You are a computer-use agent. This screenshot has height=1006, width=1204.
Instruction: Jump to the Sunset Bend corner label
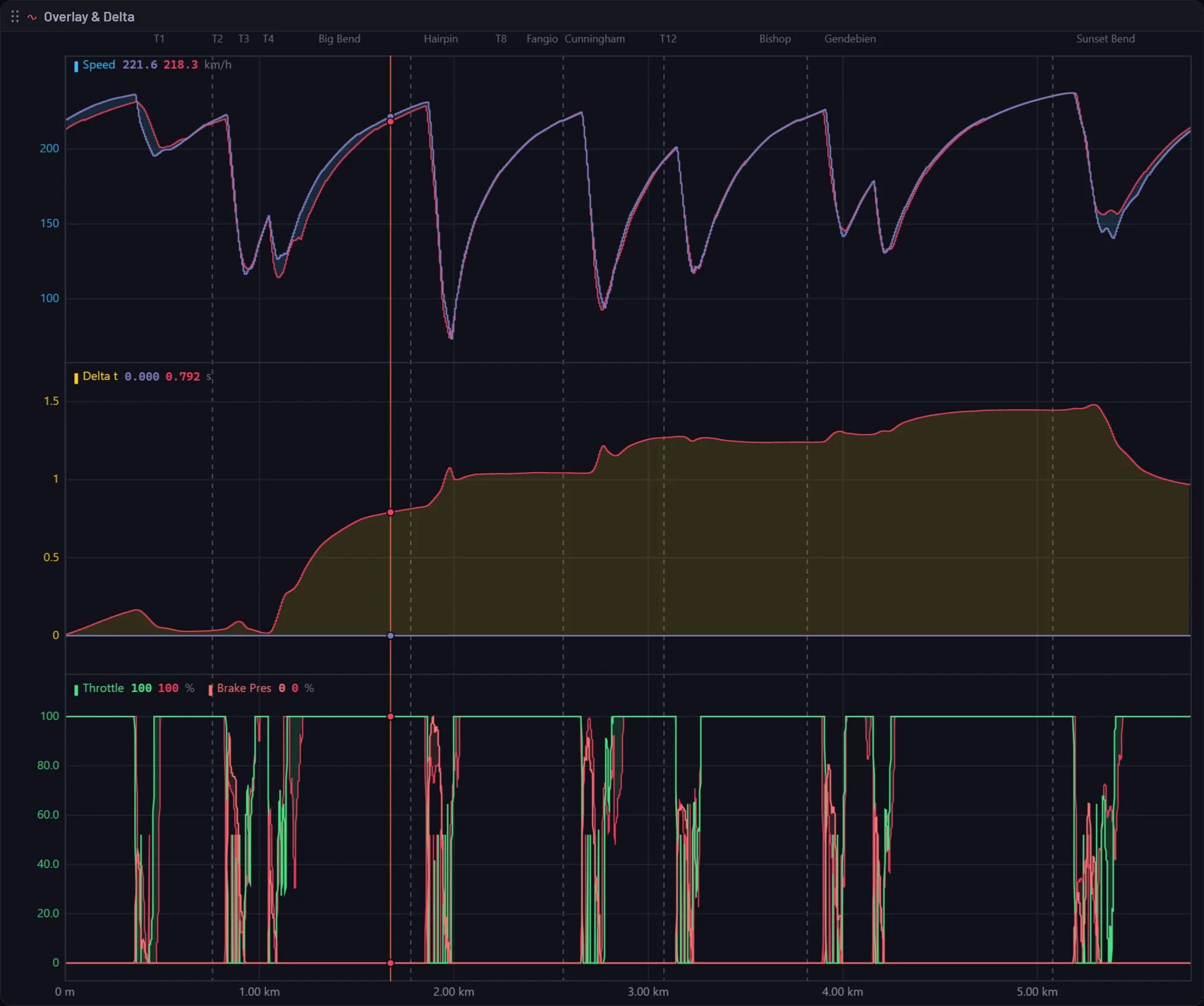(x=1105, y=39)
